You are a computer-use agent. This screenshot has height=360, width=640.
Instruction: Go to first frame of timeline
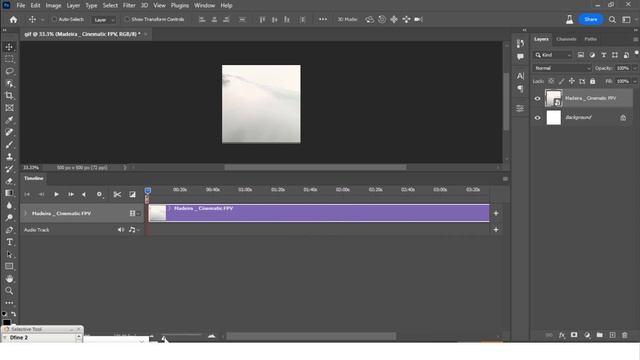click(x=27, y=194)
